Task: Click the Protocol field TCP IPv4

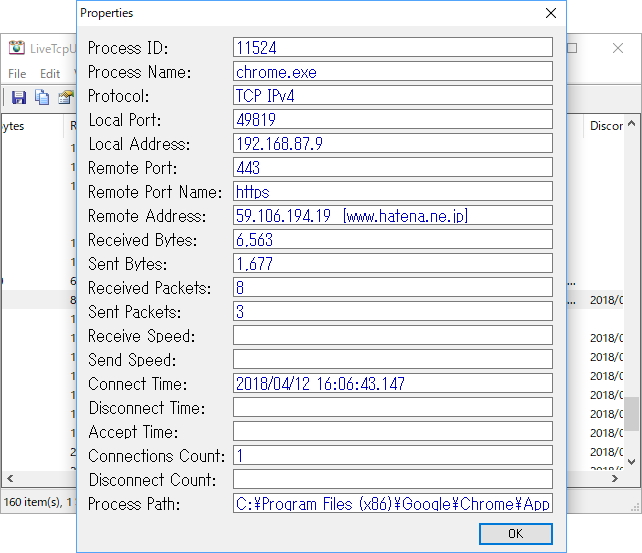Action: [x=393, y=95]
